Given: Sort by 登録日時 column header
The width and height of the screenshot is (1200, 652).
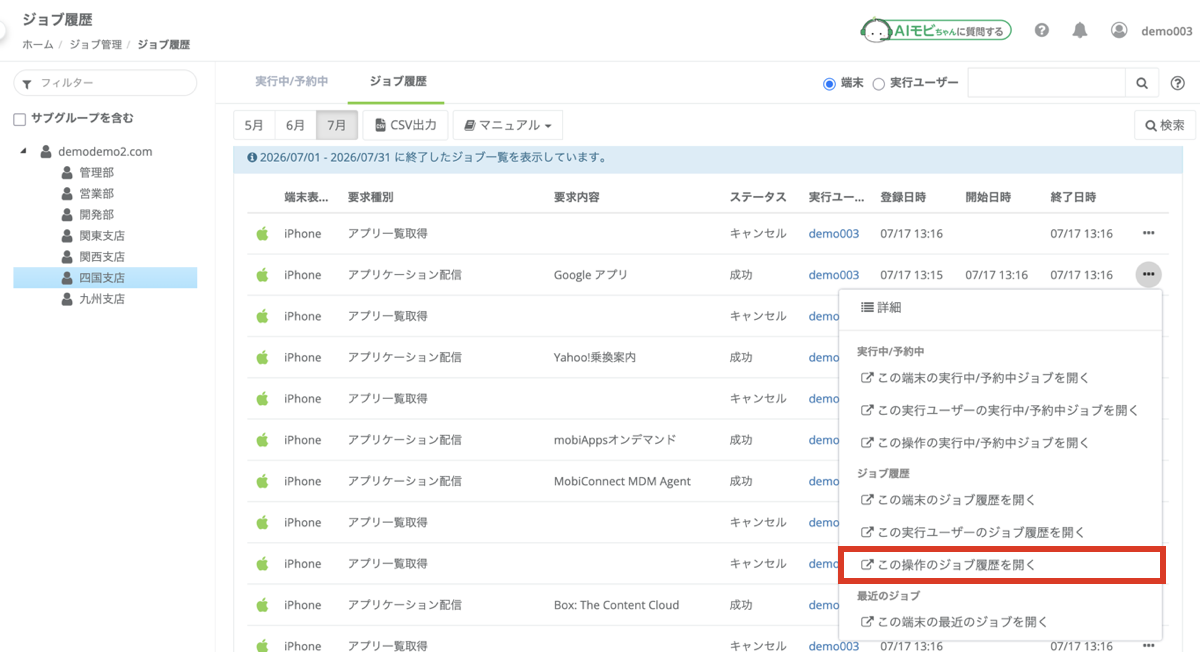Looking at the screenshot, I should (x=903, y=197).
